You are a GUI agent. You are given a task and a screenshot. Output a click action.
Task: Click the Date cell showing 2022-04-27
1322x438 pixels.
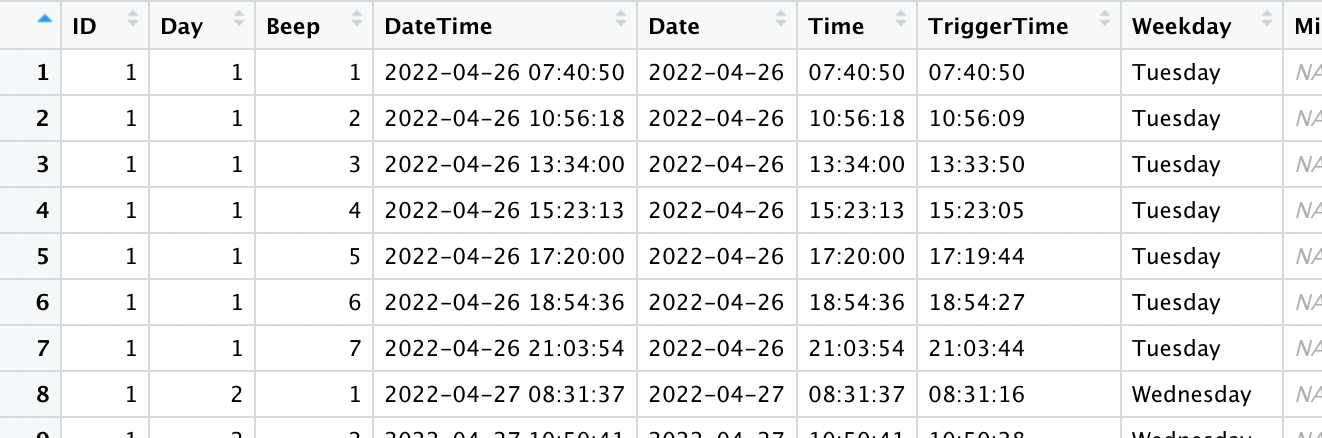[x=716, y=395]
